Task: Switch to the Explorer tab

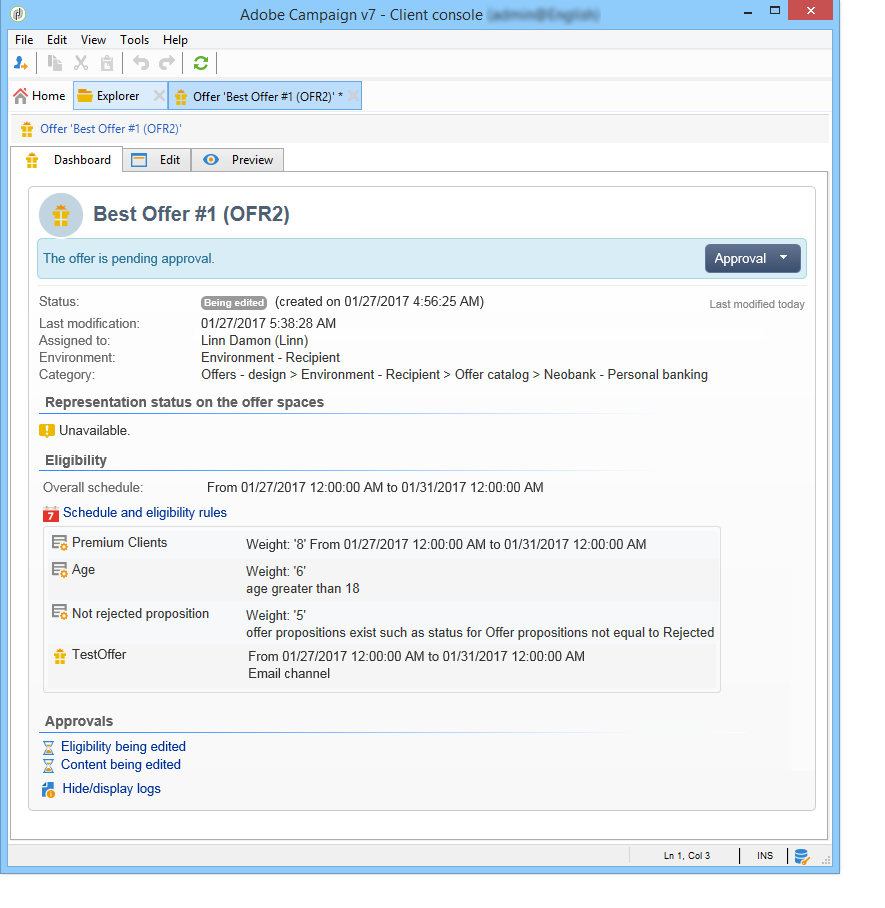Action: pos(118,96)
